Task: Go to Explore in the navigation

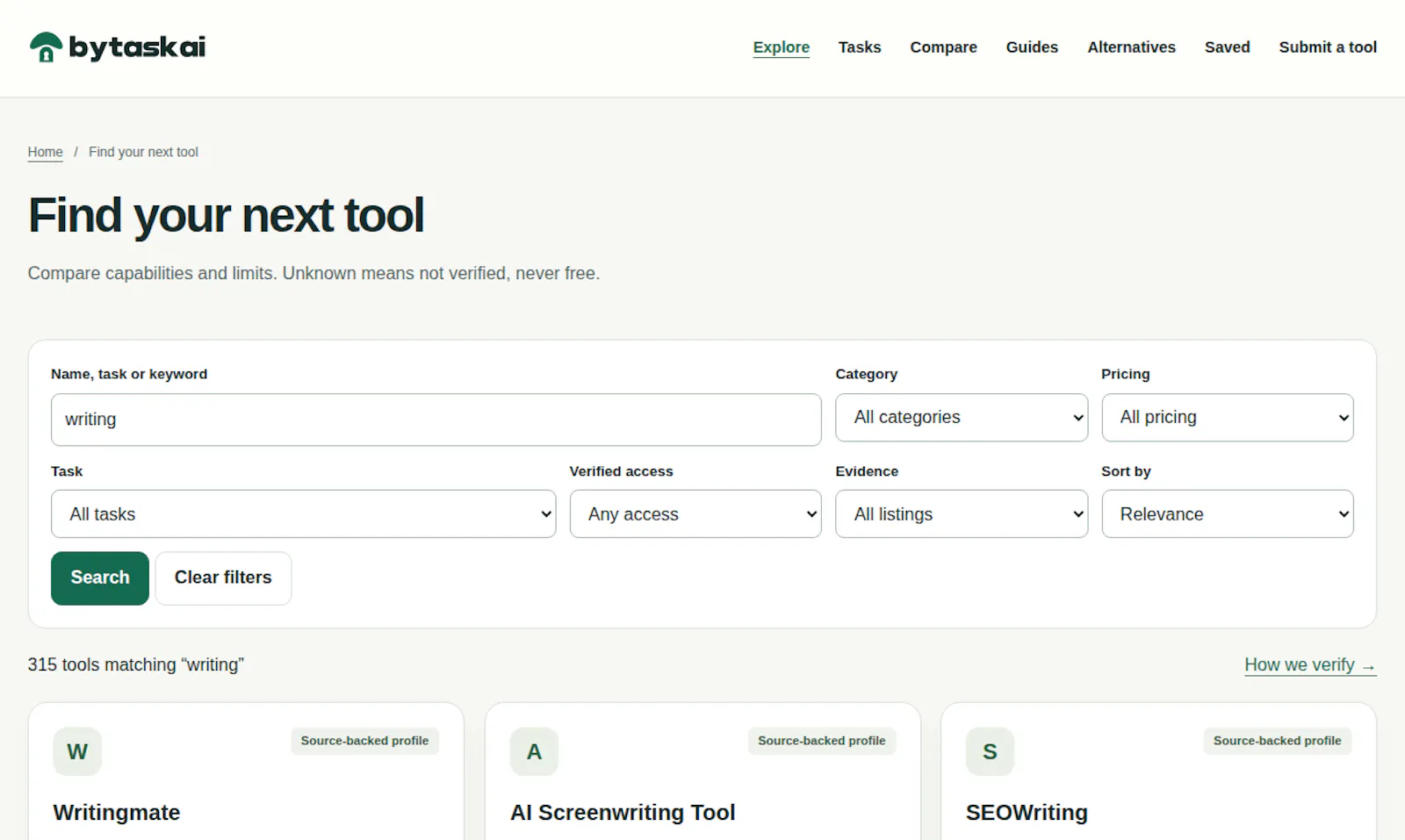Action: click(782, 47)
